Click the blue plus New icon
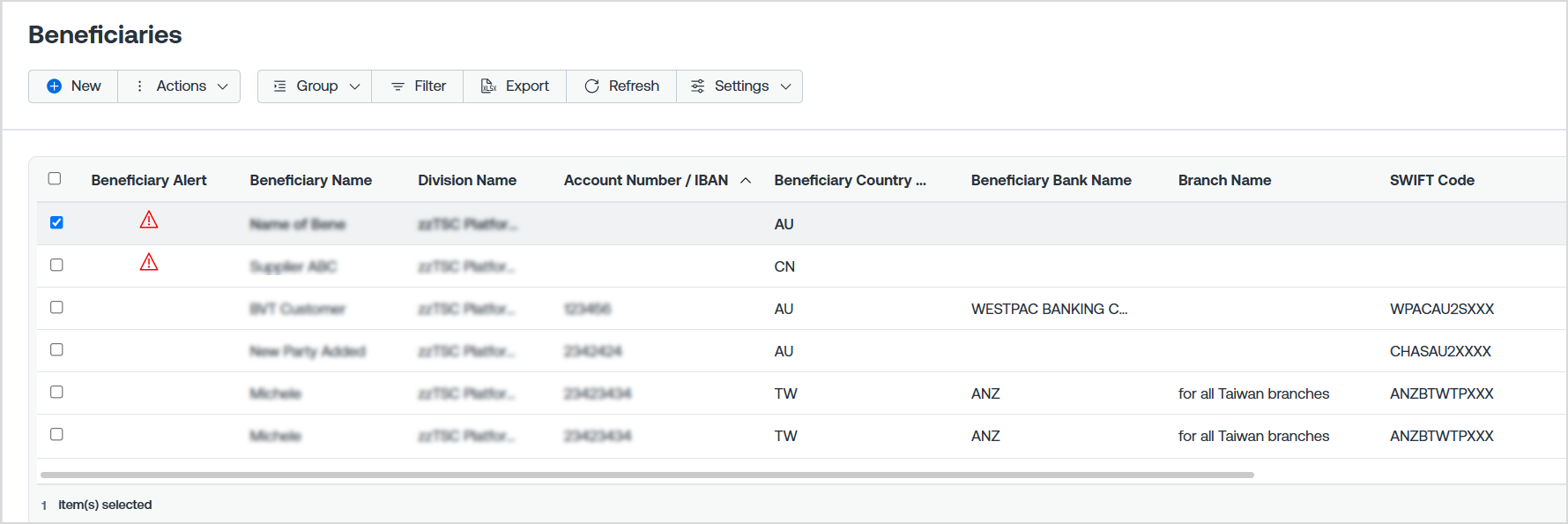 (x=54, y=86)
